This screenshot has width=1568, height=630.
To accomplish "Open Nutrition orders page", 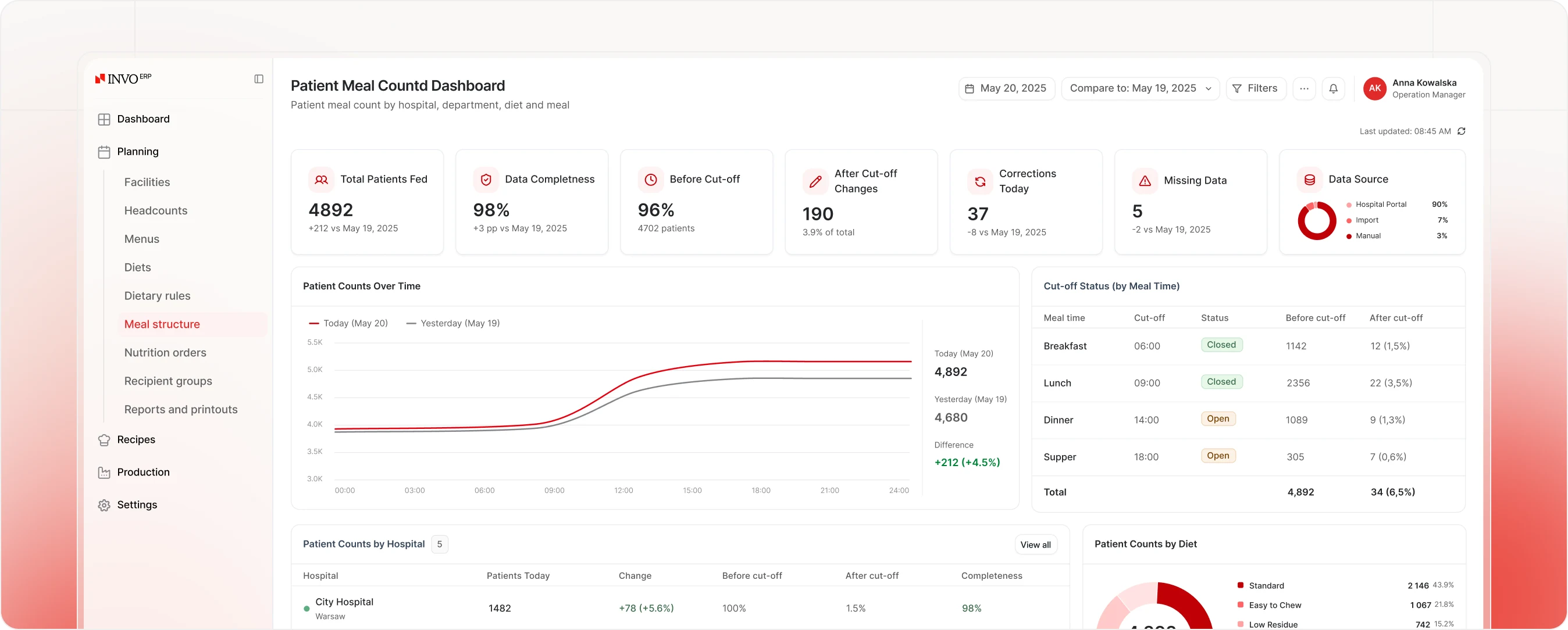I will [165, 353].
